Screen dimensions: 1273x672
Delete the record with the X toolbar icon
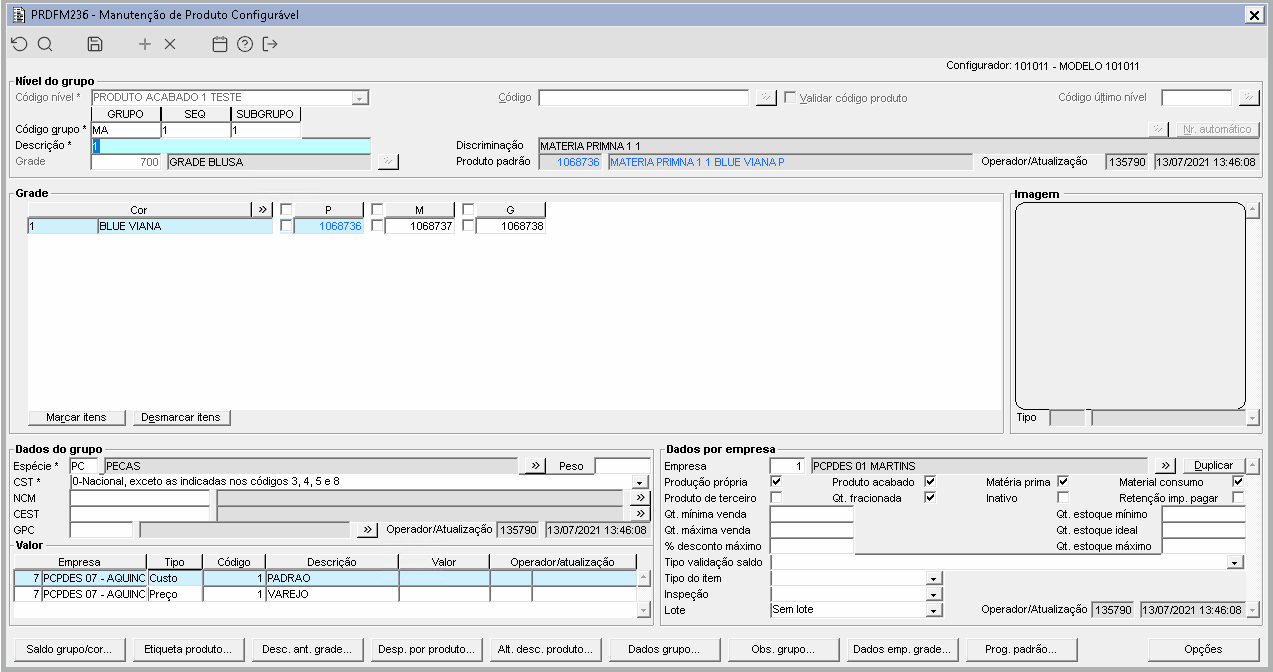click(170, 44)
